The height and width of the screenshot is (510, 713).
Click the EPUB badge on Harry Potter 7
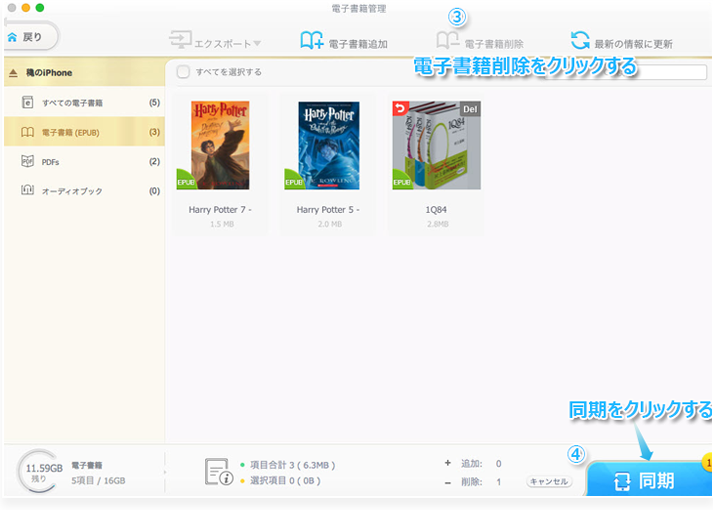185,181
